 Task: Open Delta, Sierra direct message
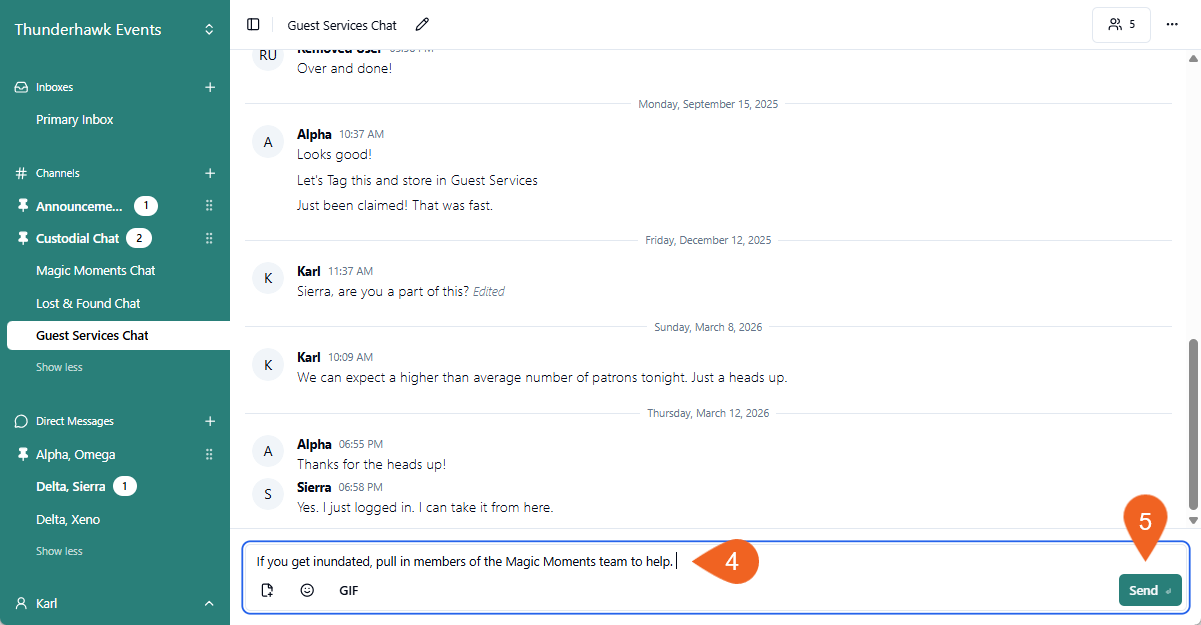[71, 487]
